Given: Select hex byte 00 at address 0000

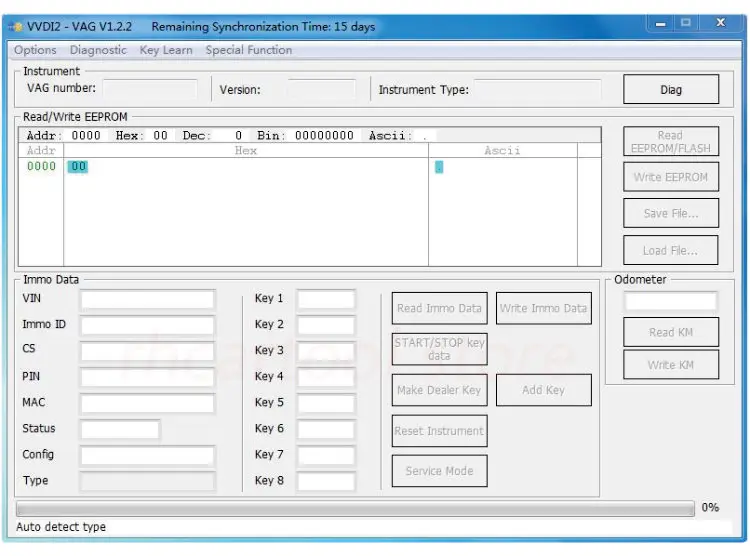Looking at the screenshot, I should click(x=78, y=167).
